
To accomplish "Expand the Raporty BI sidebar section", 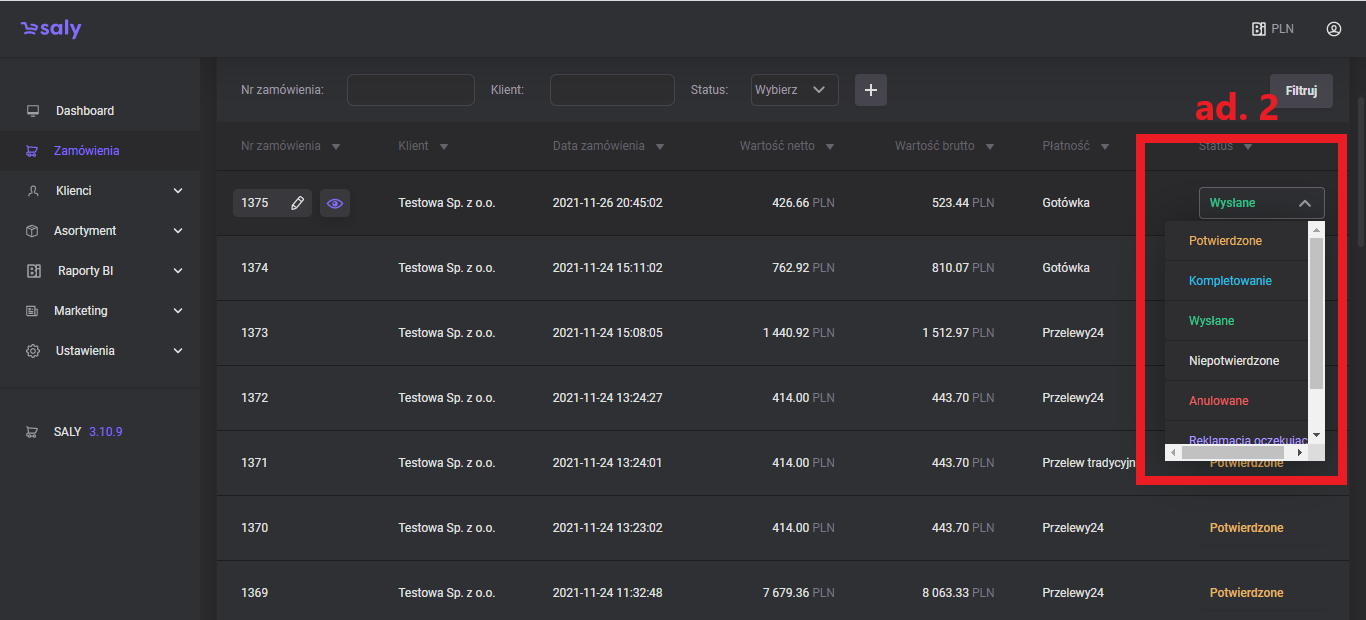I will [178, 271].
